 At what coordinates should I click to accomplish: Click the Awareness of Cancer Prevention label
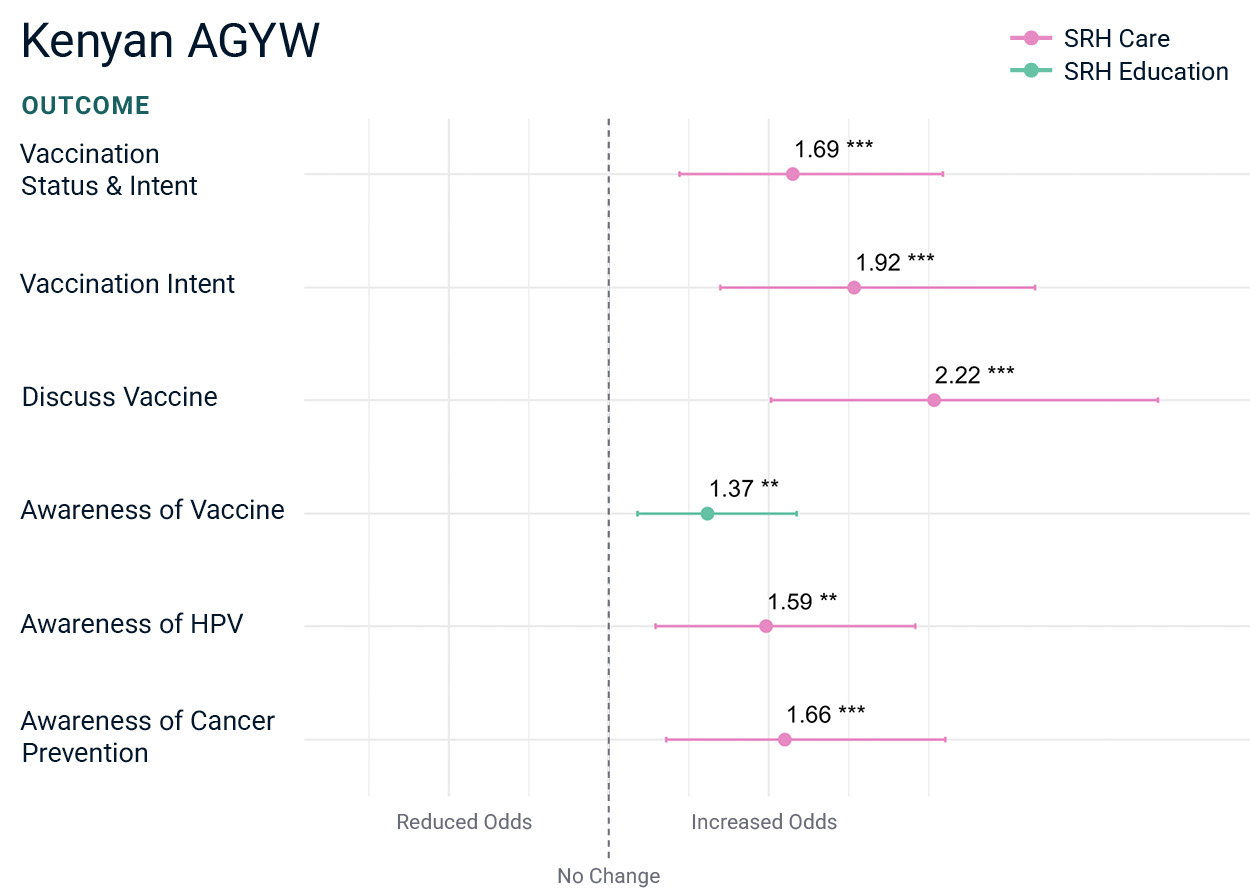pos(148,737)
